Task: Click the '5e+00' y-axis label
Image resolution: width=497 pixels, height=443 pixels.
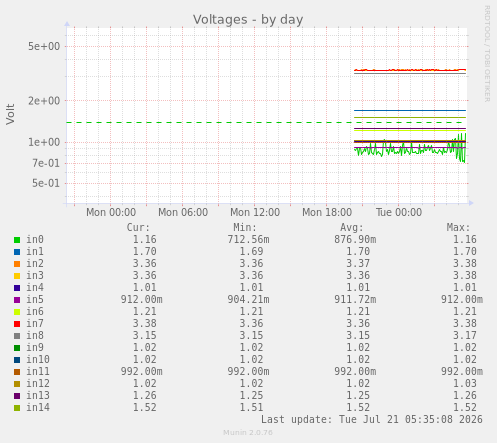Action: tap(44, 46)
